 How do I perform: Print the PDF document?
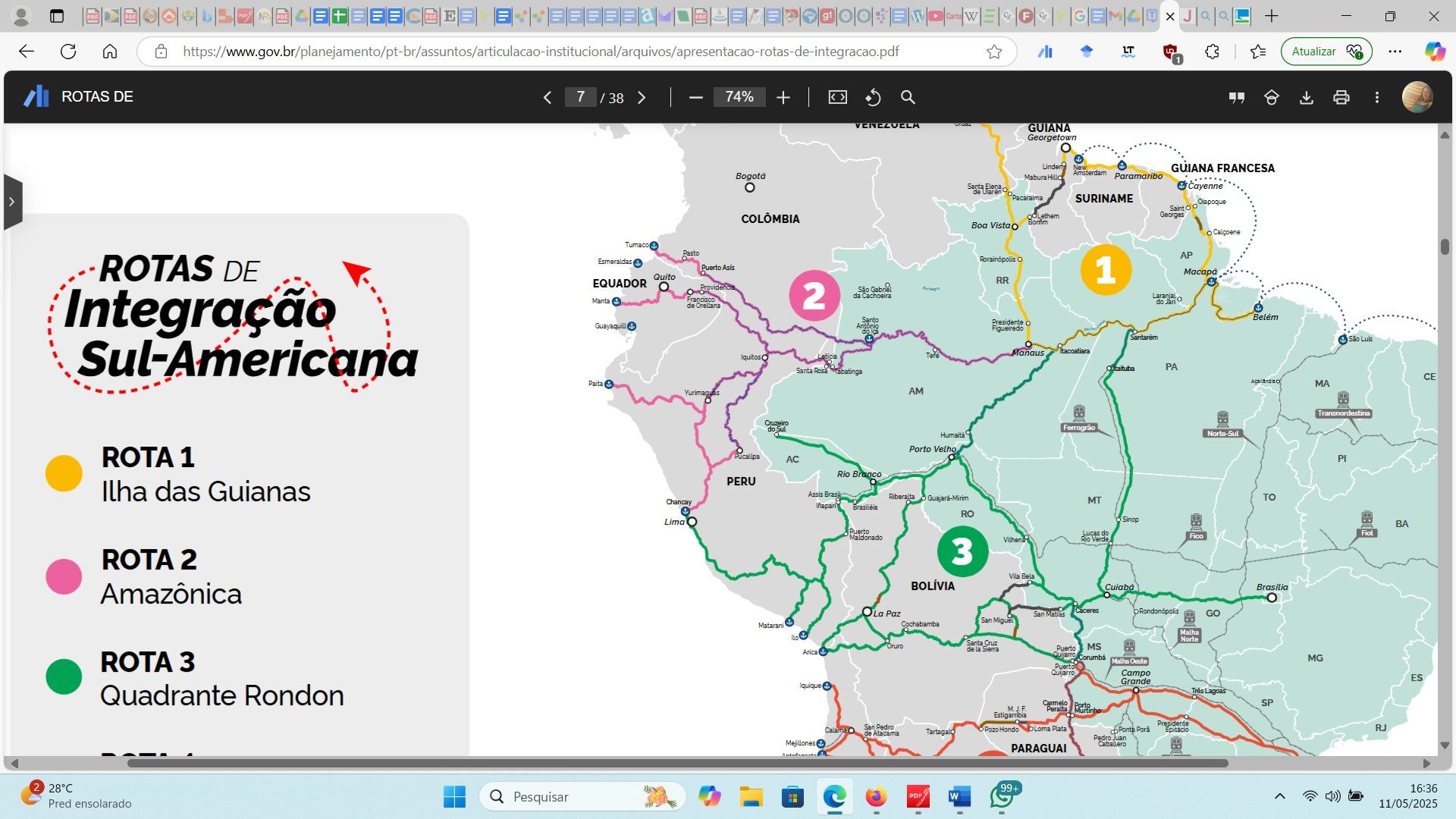(1341, 97)
